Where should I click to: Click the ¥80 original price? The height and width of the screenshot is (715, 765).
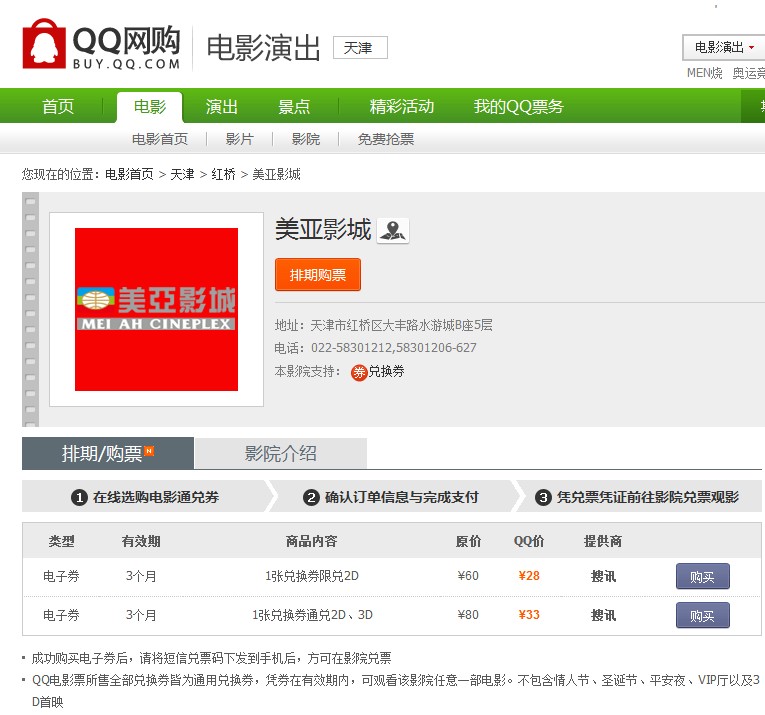coord(468,615)
